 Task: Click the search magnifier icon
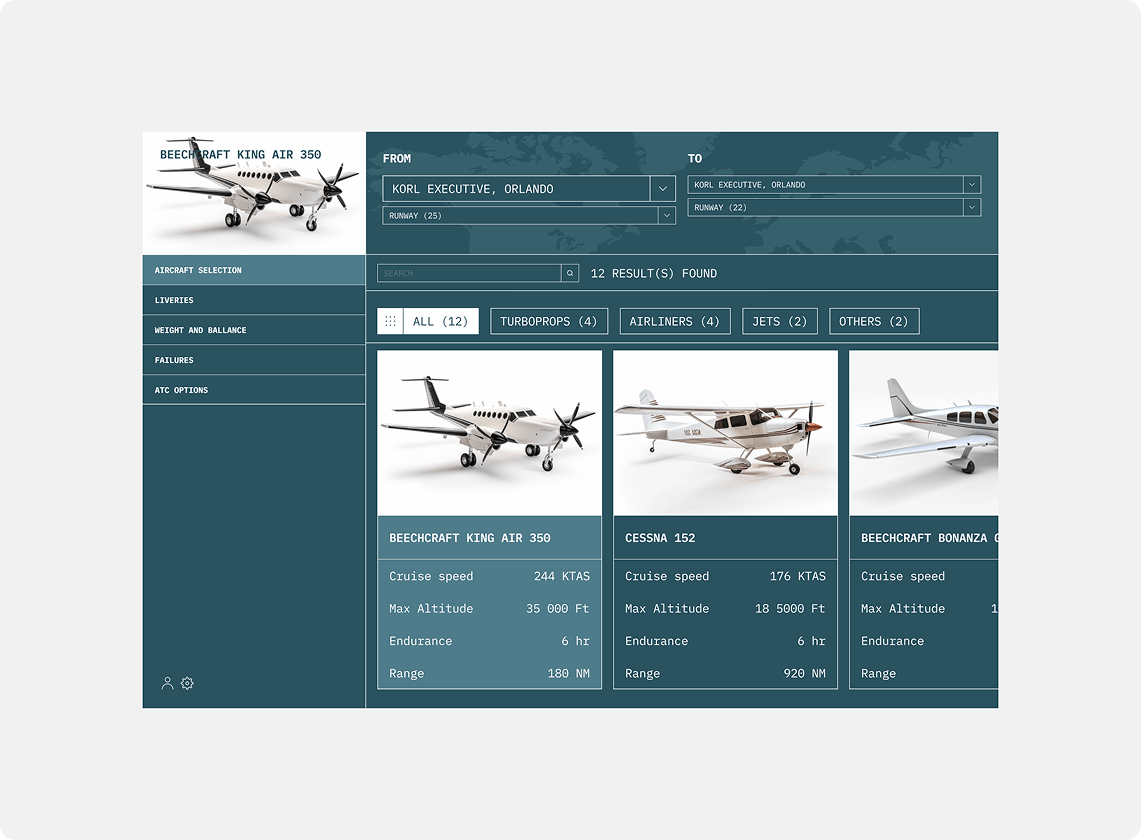tap(570, 273)
